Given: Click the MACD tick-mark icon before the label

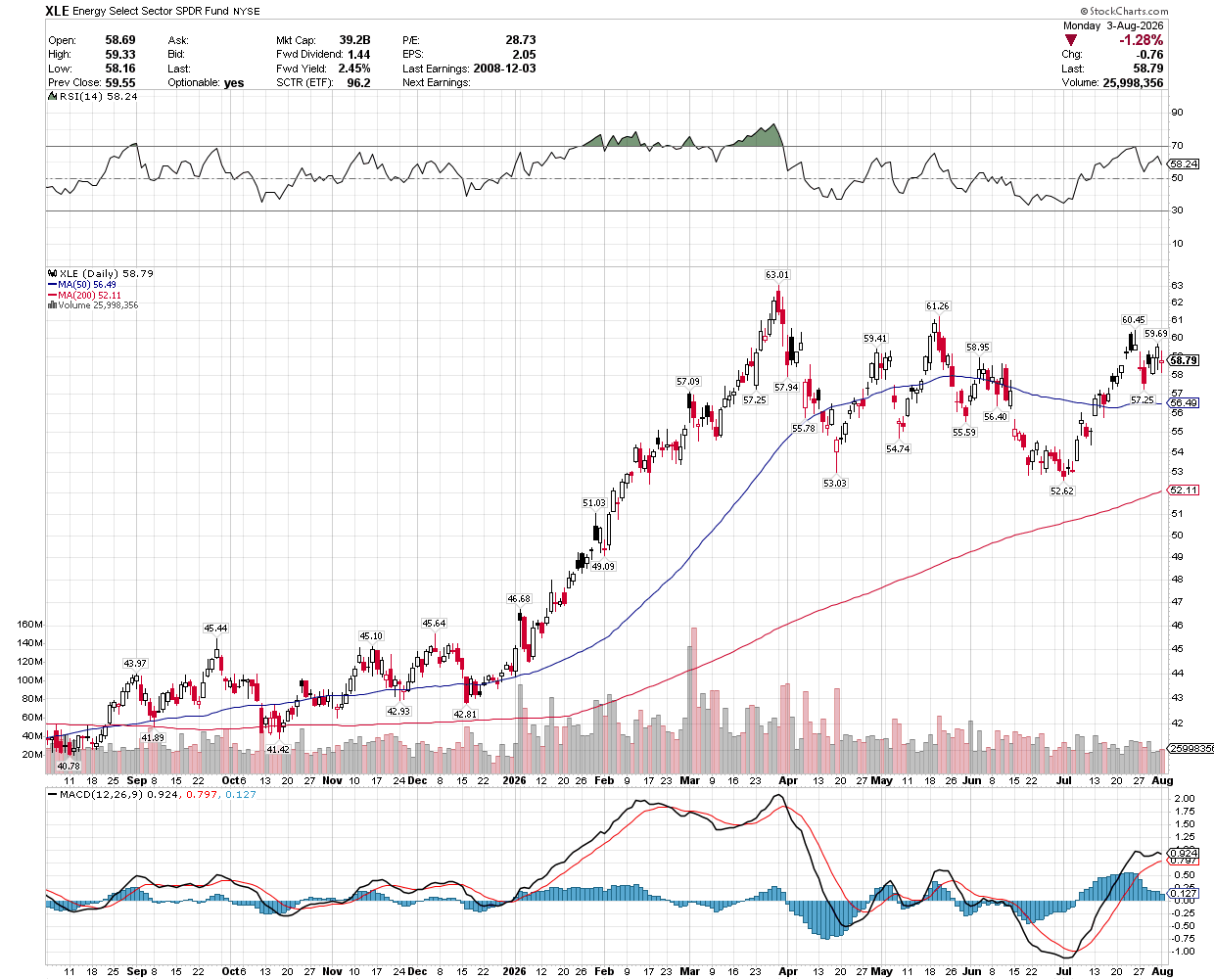Looking at the screenshot, I should (x=52, y=794).
